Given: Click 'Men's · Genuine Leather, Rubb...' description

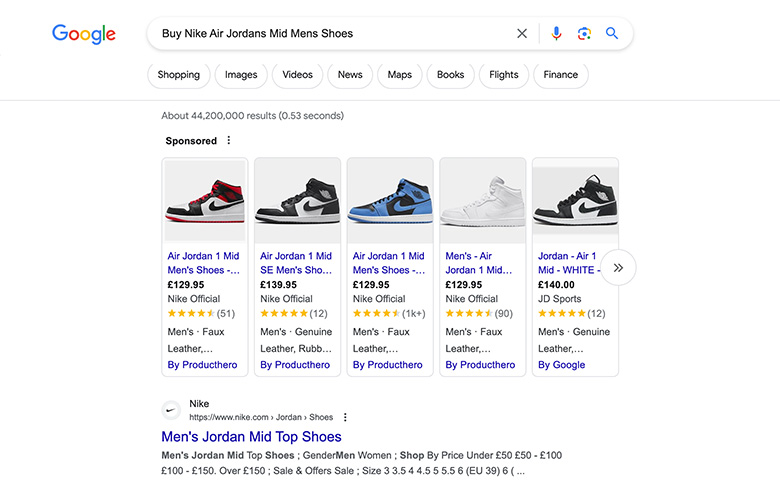Looking at the screenshot, I should click(296, 340).
